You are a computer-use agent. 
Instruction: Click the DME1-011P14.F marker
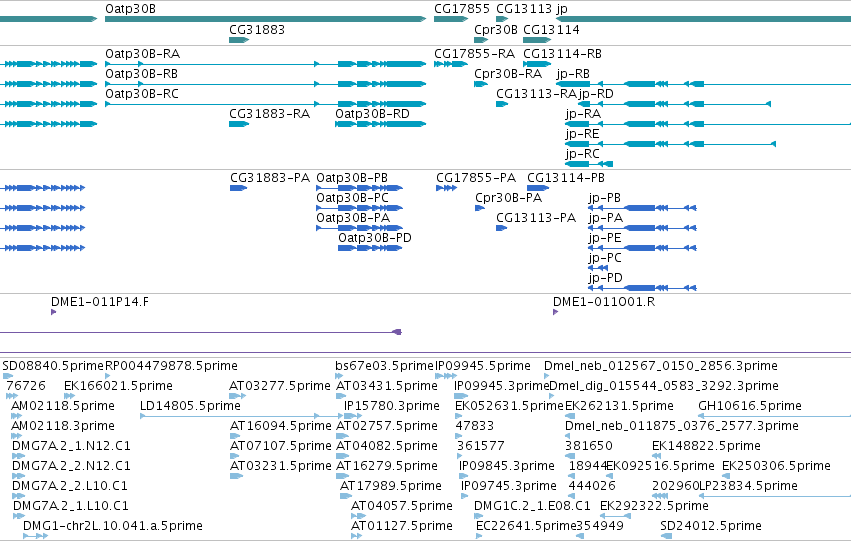[53, 312]
